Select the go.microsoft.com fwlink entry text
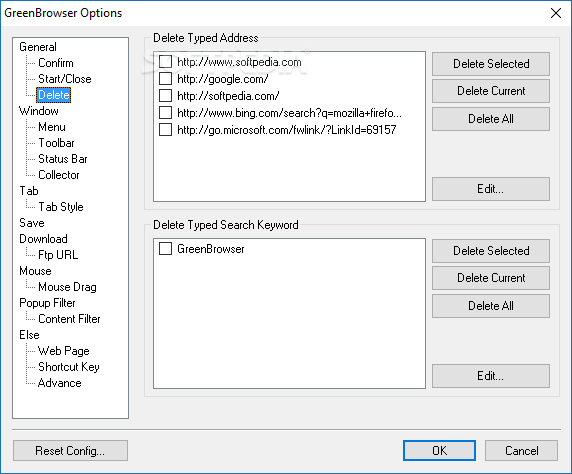The image size is (572, 474). click(287, 130)
